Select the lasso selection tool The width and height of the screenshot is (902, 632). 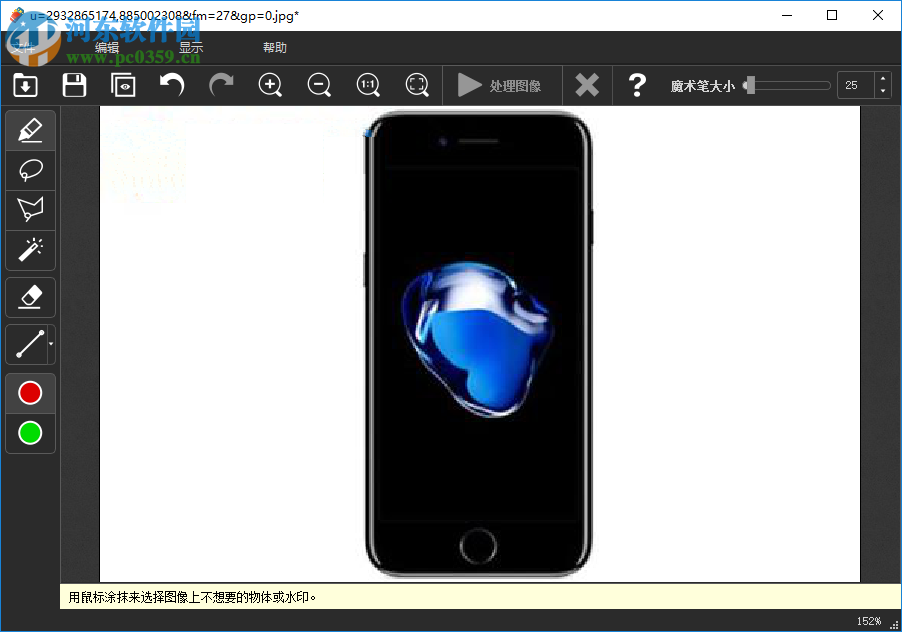pyautogui.click(x=30, y=169)
